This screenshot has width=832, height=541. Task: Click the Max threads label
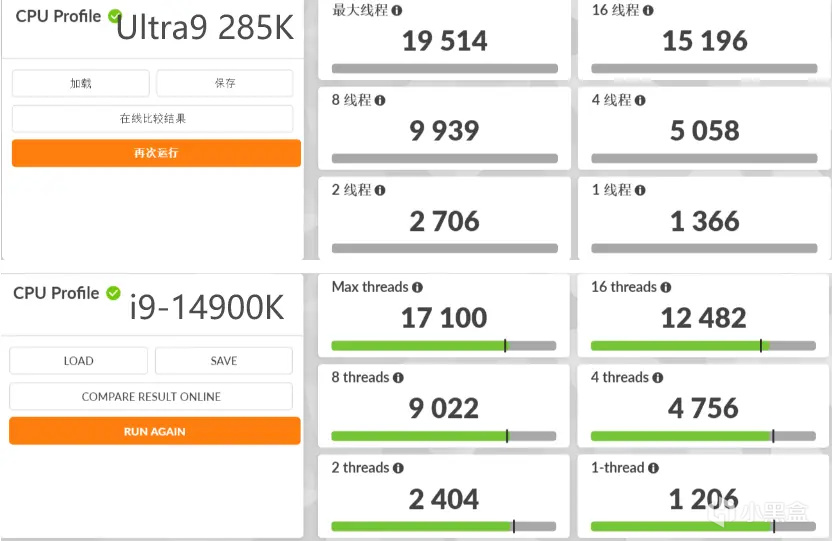click(x=370, y=287)
